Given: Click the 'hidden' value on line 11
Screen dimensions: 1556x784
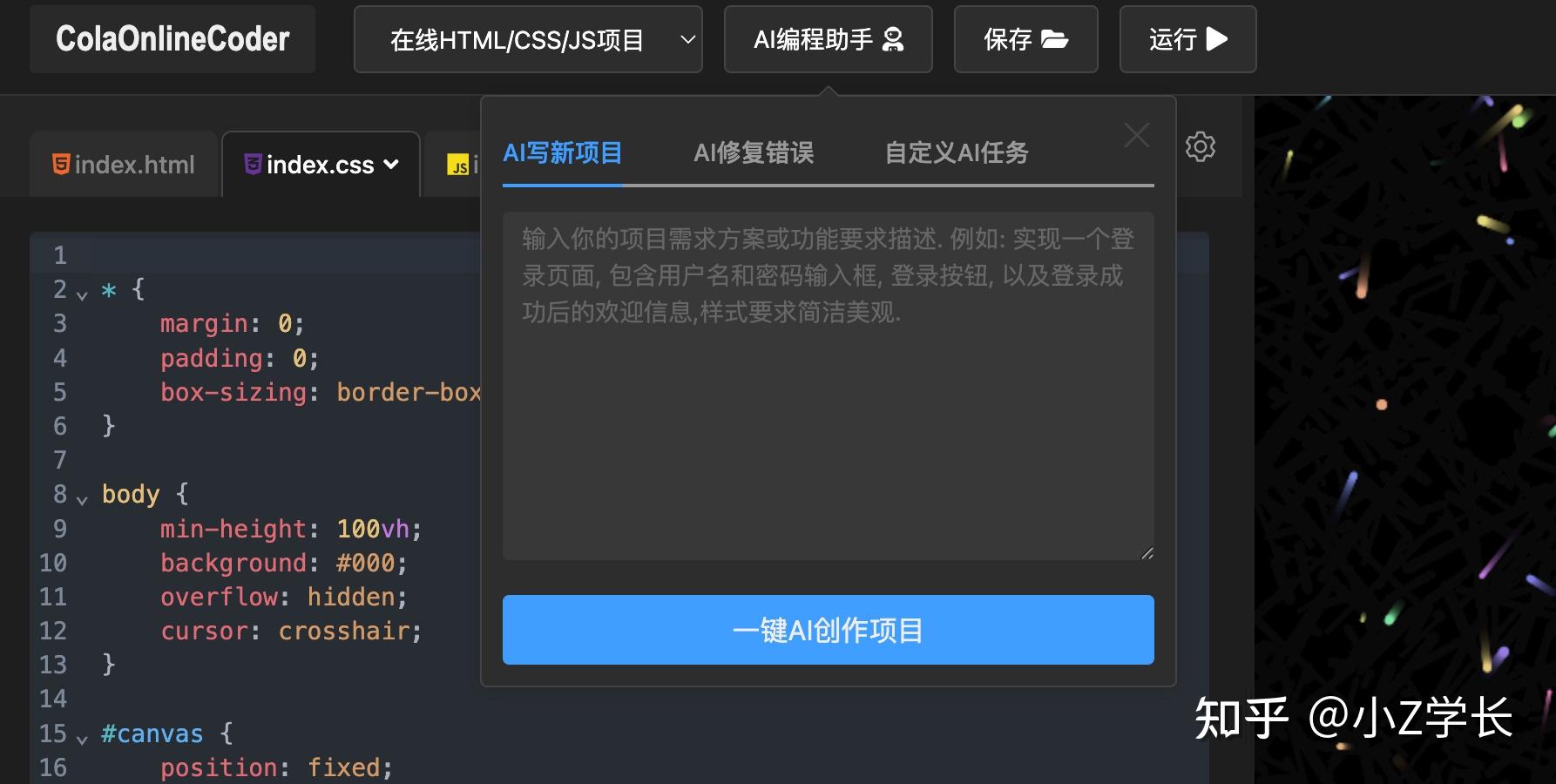Looking at the screenshot, I should (x=351, y=597).
